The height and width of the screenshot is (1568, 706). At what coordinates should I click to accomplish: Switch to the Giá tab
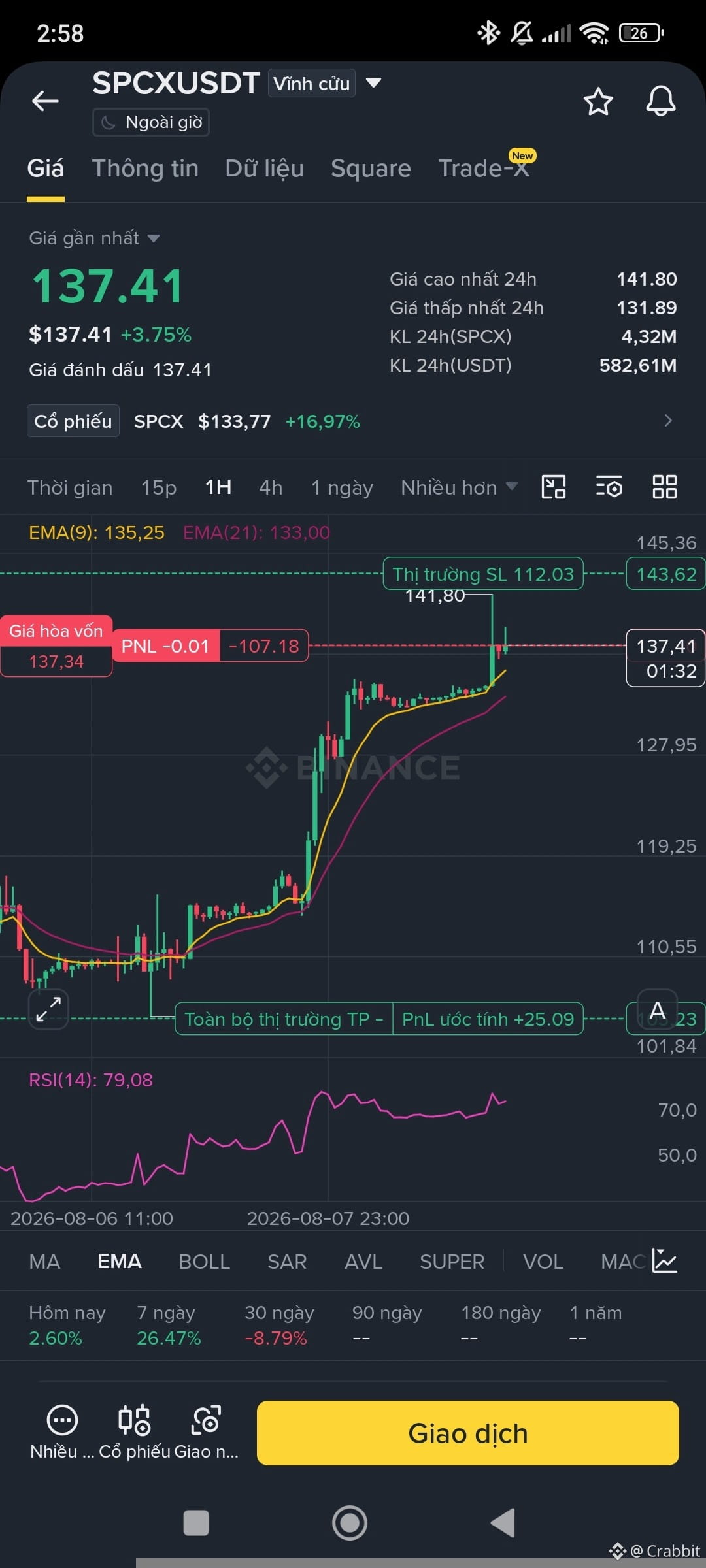tap(45, 169)
